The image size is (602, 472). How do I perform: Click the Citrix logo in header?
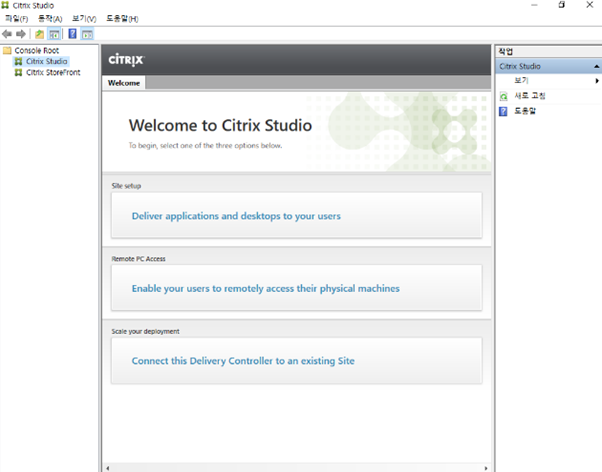coord(126,60)
